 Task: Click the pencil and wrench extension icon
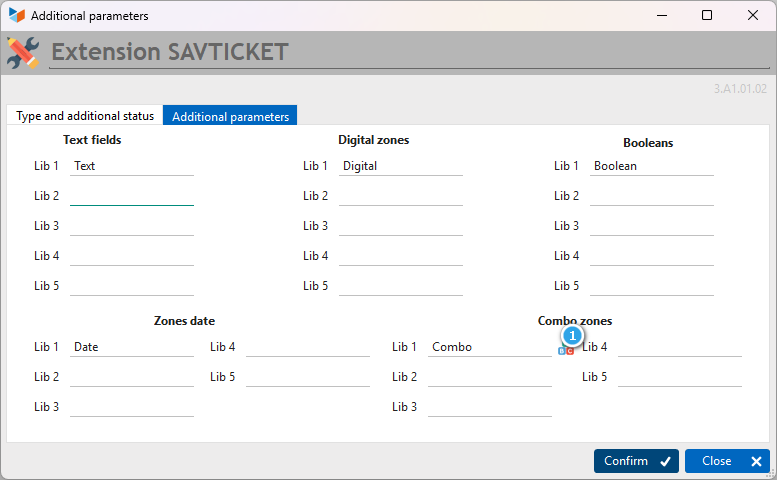pyautogui.click(x=23, y=53)
